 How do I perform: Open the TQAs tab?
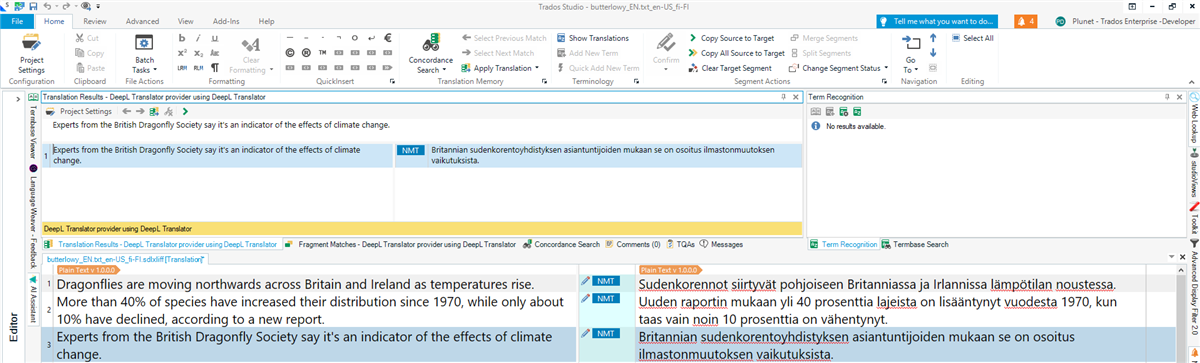tap(680, 243)
